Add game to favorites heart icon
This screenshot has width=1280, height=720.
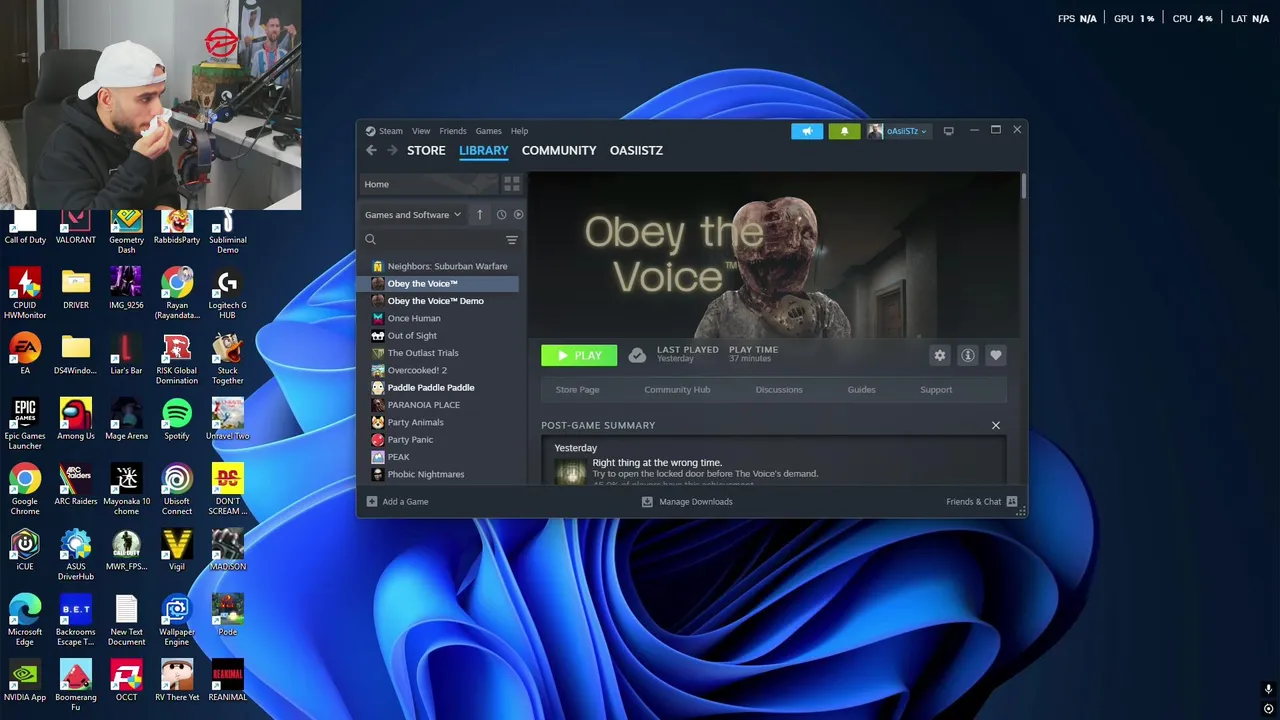tap(996, 355)
